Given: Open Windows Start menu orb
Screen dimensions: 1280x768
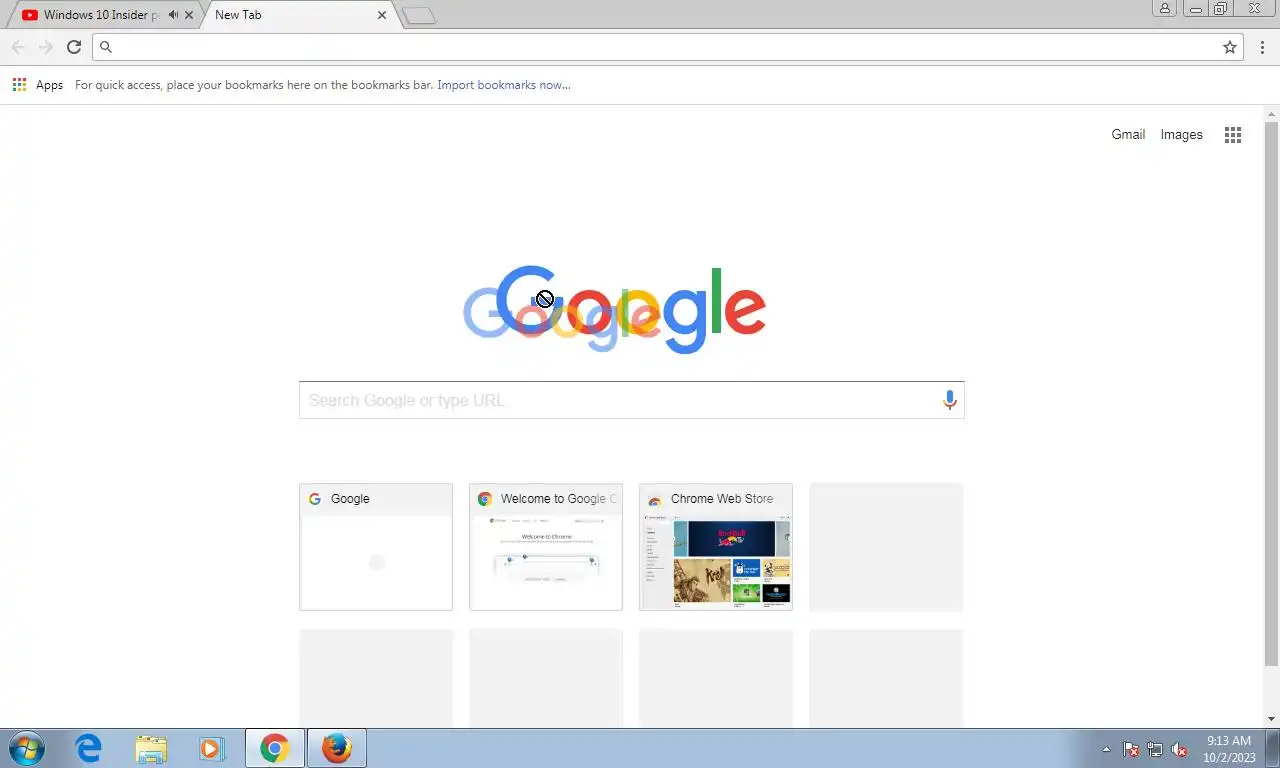Looking at the screenshot, I should click(x=27, y=748).
